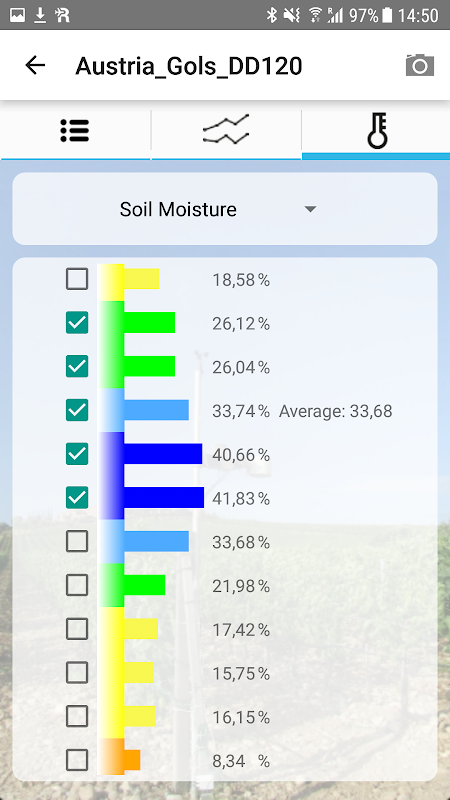Switch to the line chart tab
Viewport: 450px width, 800px height.
[226, 131]
